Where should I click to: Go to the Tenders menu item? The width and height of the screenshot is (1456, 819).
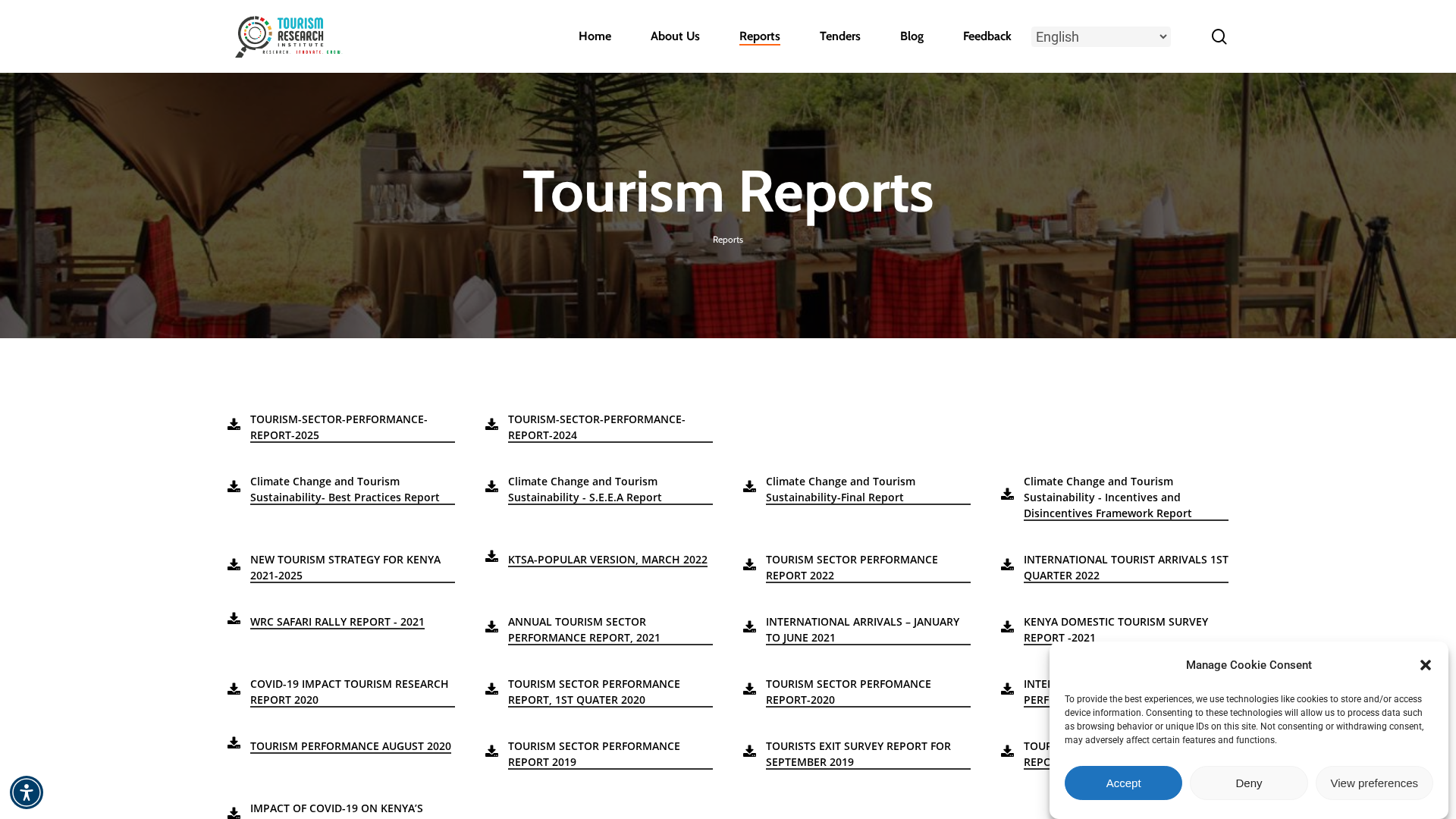pyautogui.click(x=840, y=36)
